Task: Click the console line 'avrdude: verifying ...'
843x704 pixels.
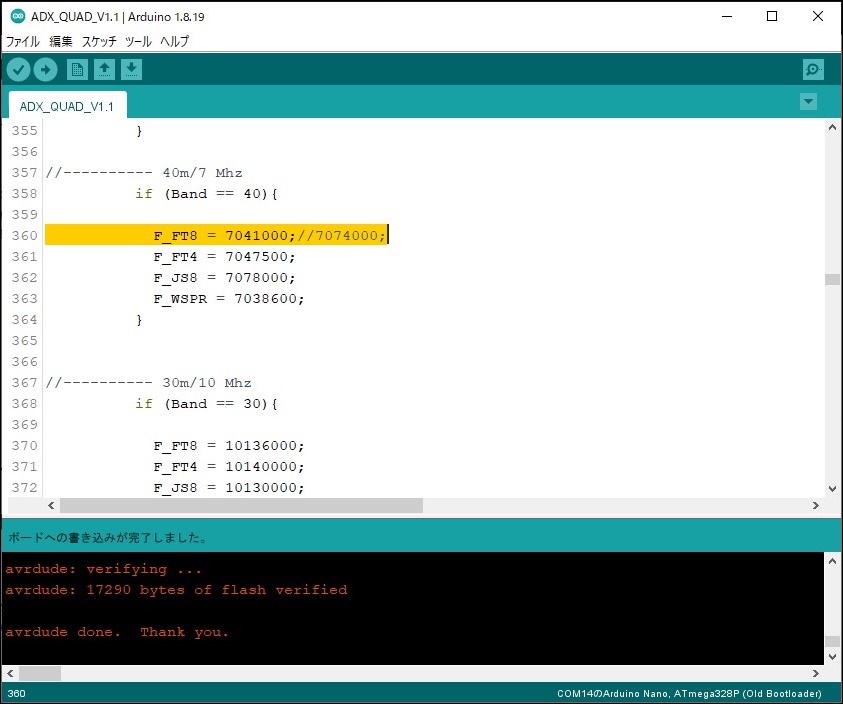Action: (x=104, y=569)
